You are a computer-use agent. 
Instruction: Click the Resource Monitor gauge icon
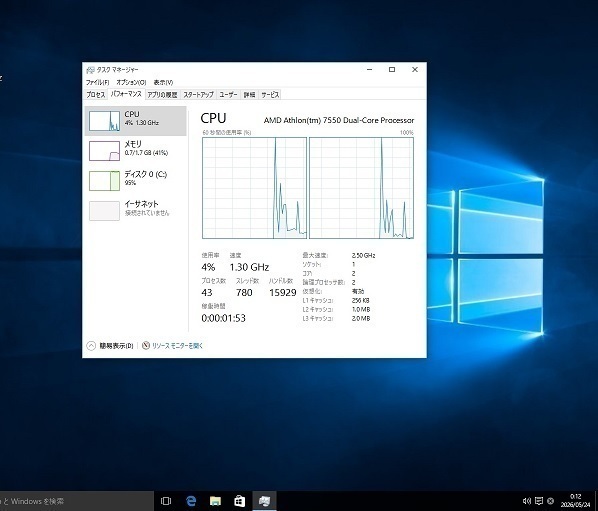click(146, 345)
